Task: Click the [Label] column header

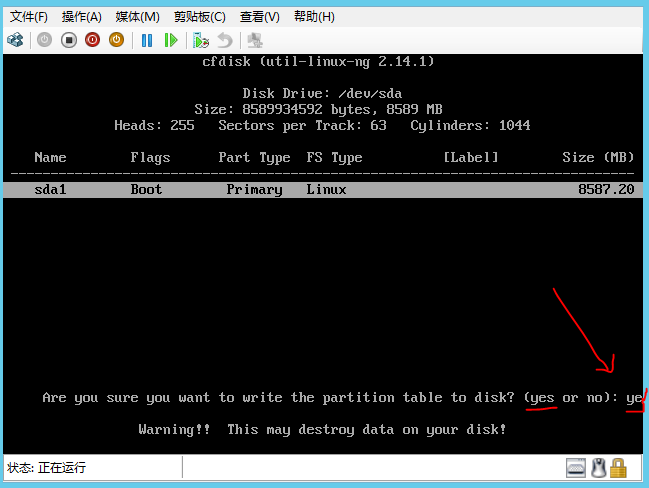Action: click(471, 157)
